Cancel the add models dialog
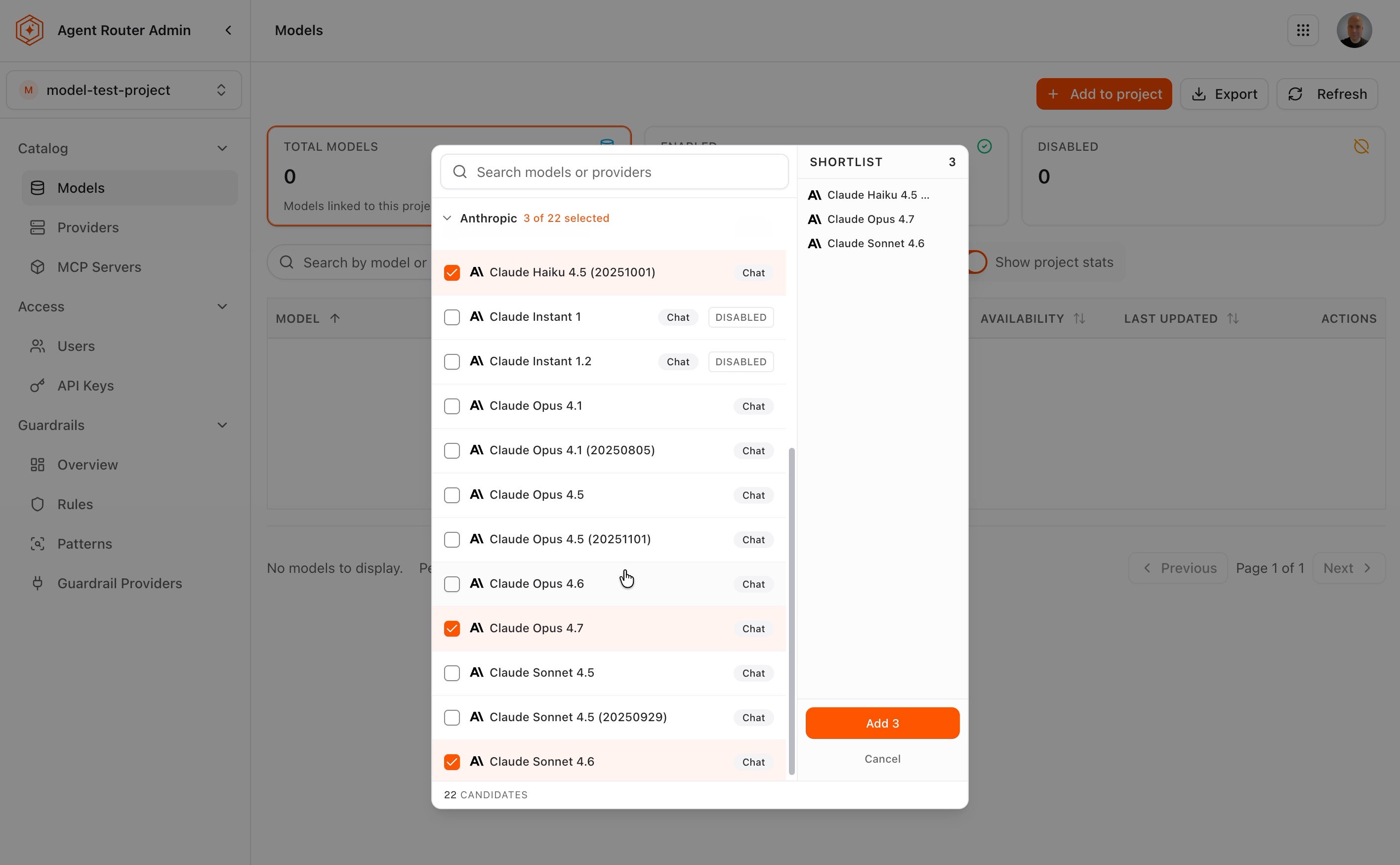The image size is (1400, 865). tap(882, 759)
